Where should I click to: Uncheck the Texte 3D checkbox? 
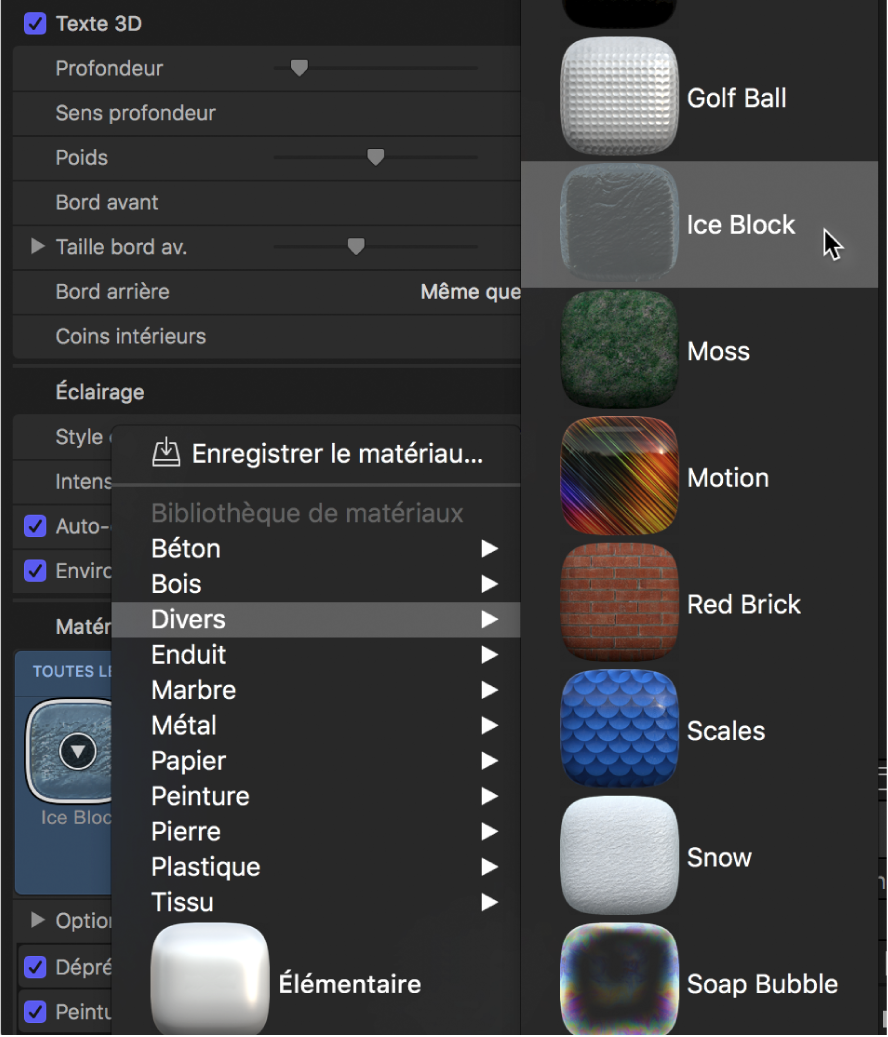point(36,23)
